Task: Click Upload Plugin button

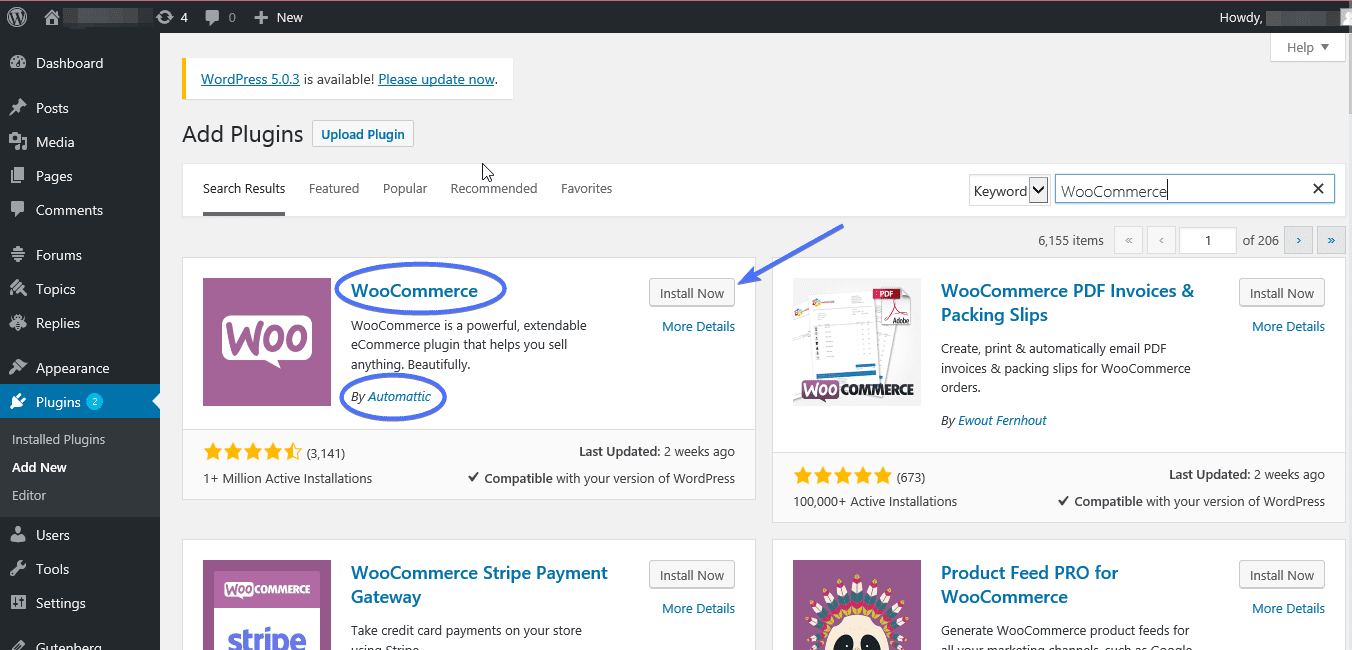Action: 363,134
